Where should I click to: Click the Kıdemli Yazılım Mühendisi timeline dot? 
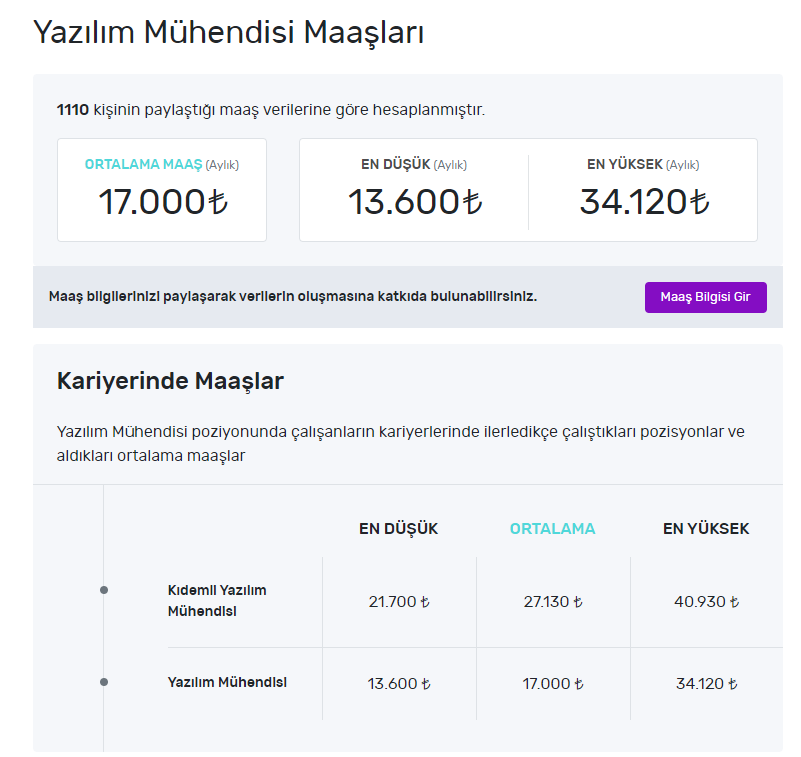104,590
